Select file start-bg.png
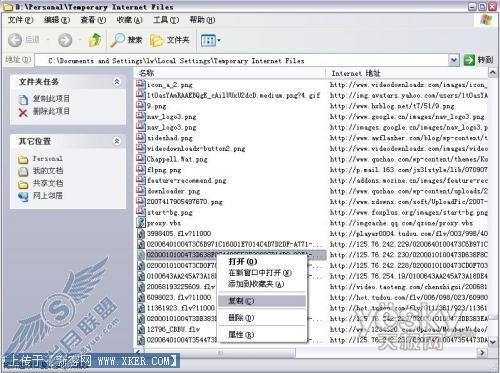Viewport: 500px width, 373px height. coord(169,213)
